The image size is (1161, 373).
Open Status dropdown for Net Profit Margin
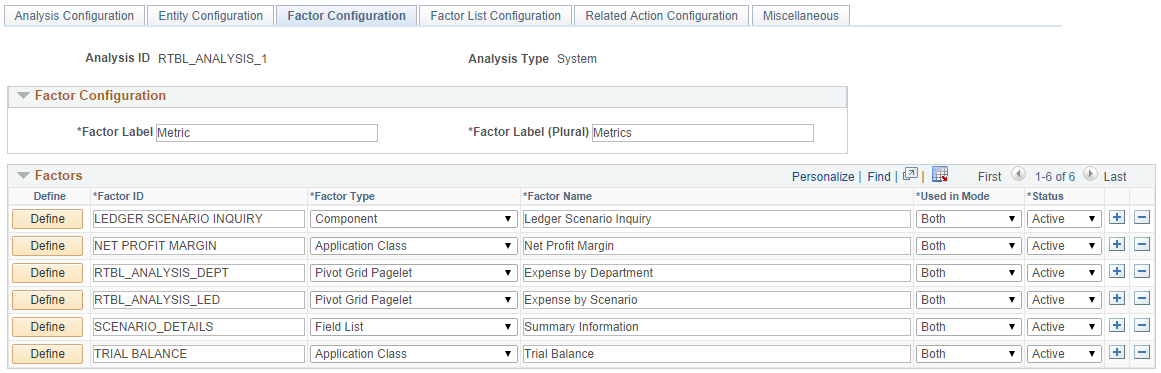click(x=1064, y=246)
